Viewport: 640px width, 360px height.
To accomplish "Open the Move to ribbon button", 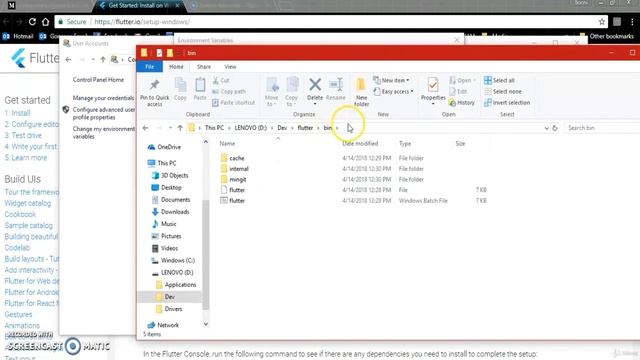I will [271, 92].
